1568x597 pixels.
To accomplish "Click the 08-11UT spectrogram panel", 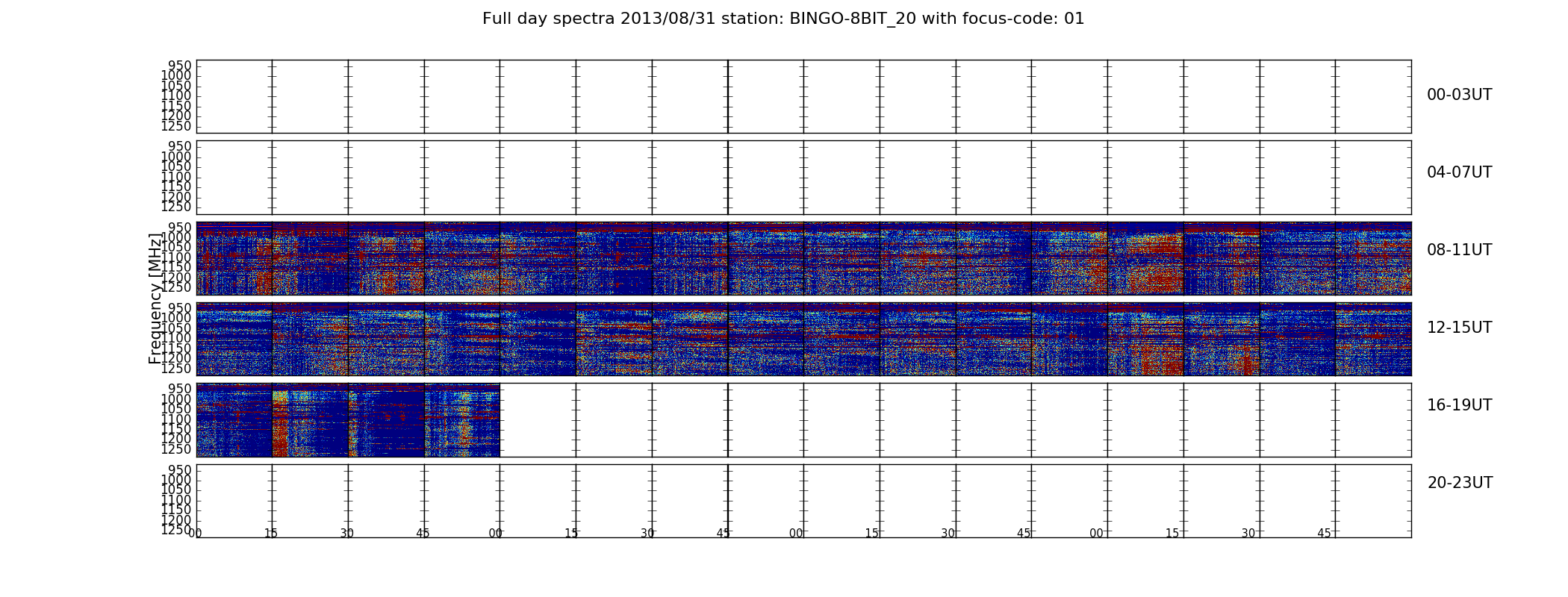I will (x=803, y=258).
